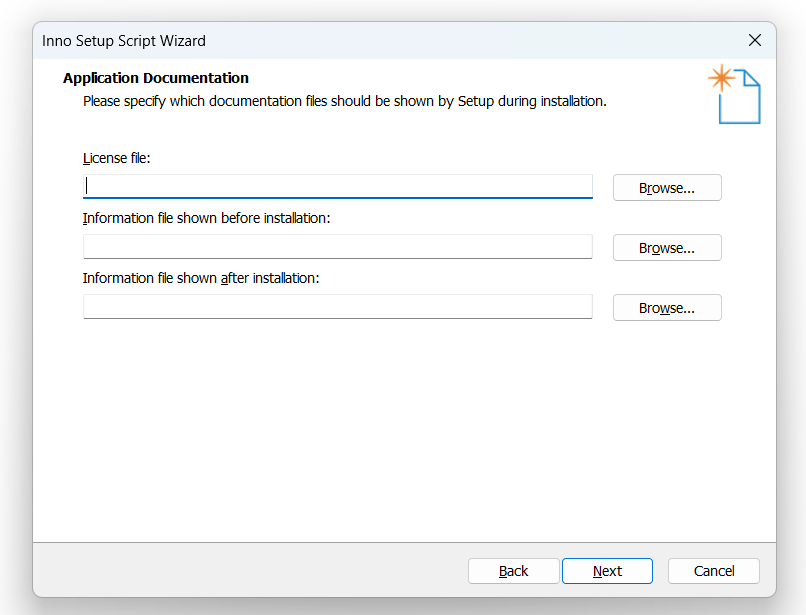Click the "Information file shown before installation" label
The height and width of the screenshot is (615, 806).
[x=207, y=218]
